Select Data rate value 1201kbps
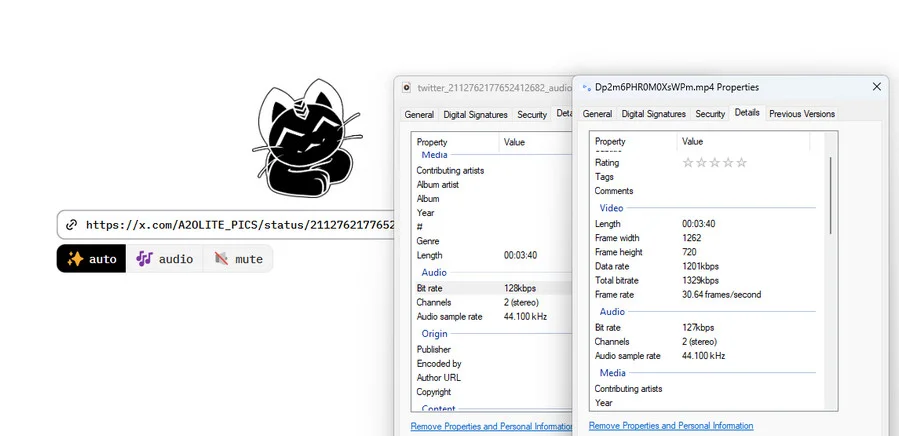This screenshot has width=899, height=436. [x=700, y=266]
